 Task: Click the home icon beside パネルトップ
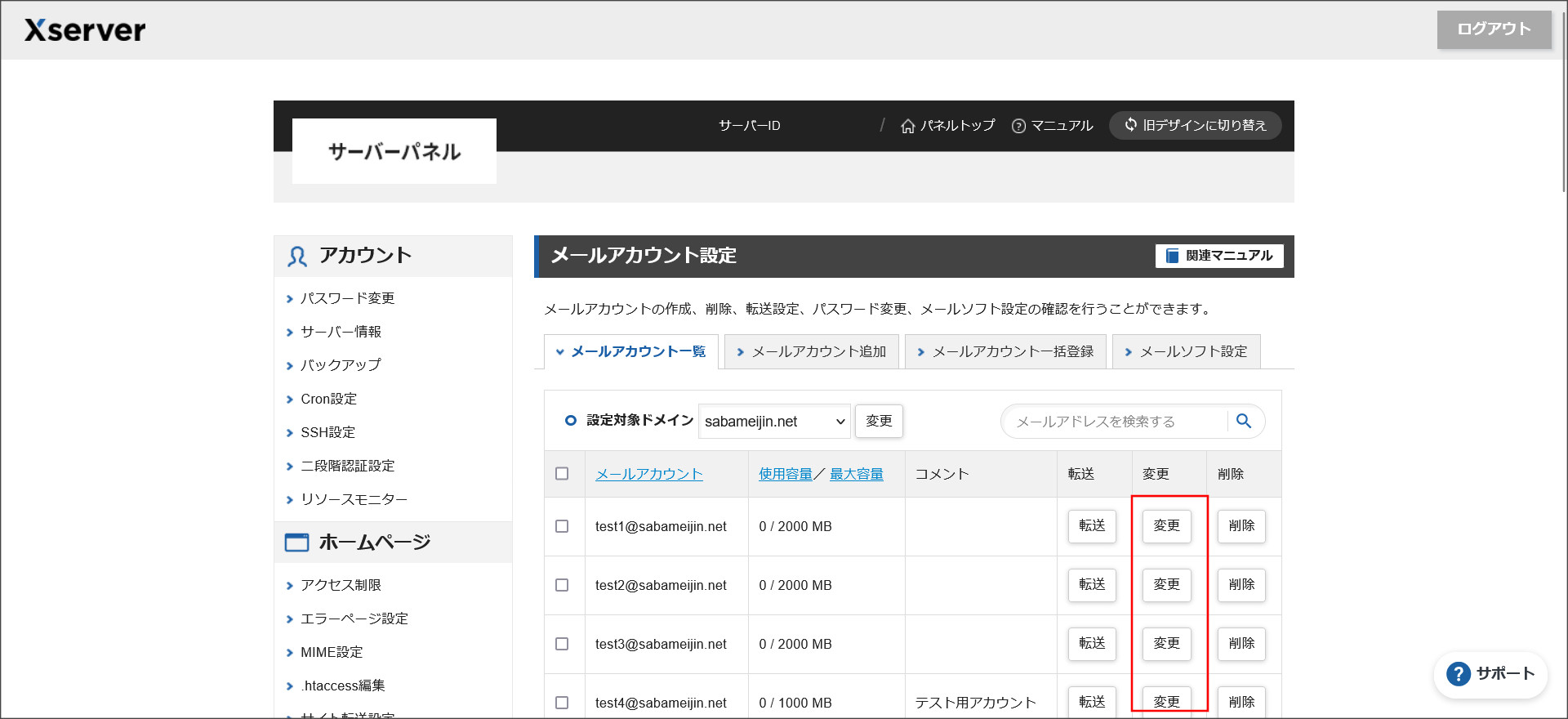(907, 126)
